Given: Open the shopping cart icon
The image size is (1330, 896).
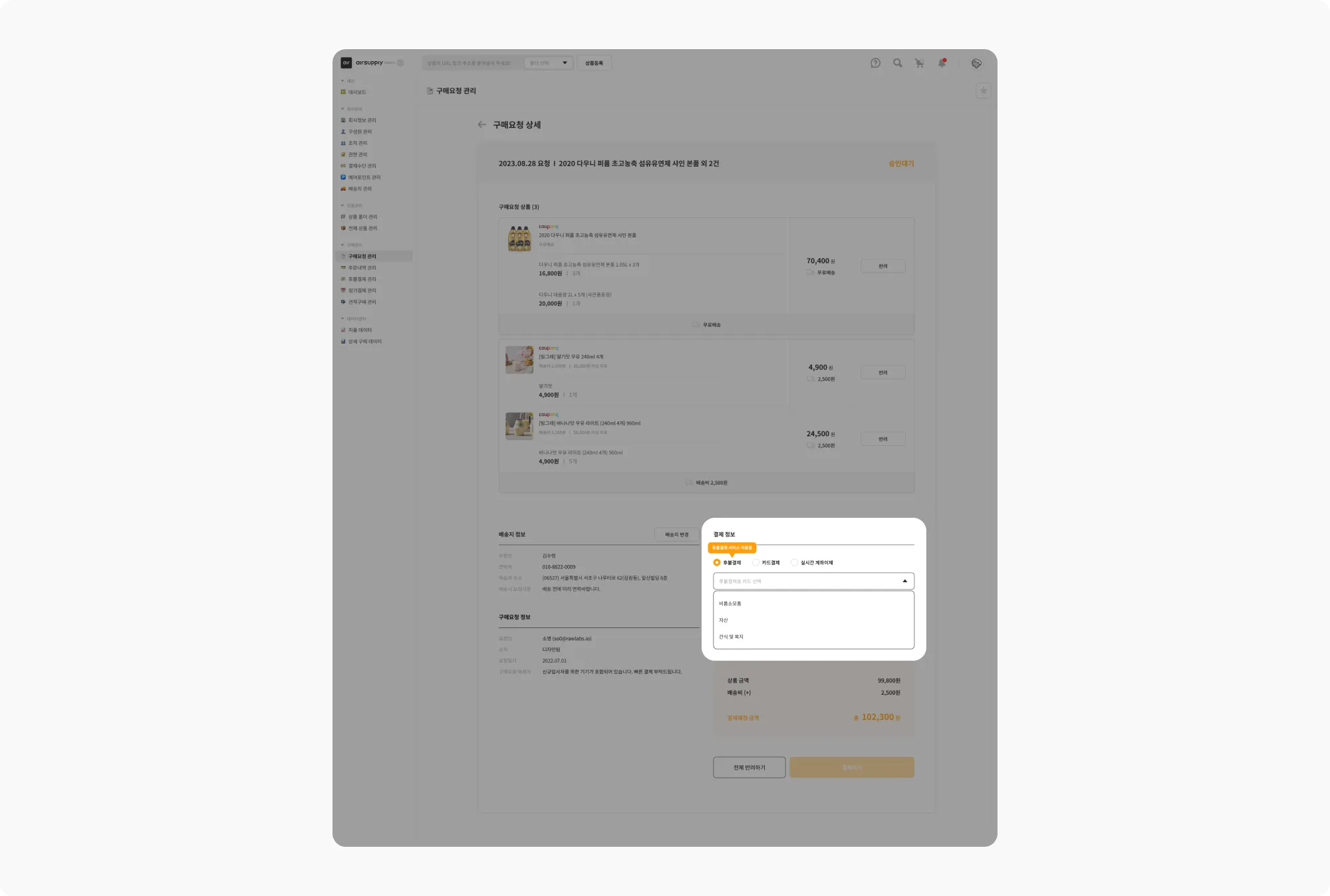Looking at the screenshot, I should tap(920, 63).
